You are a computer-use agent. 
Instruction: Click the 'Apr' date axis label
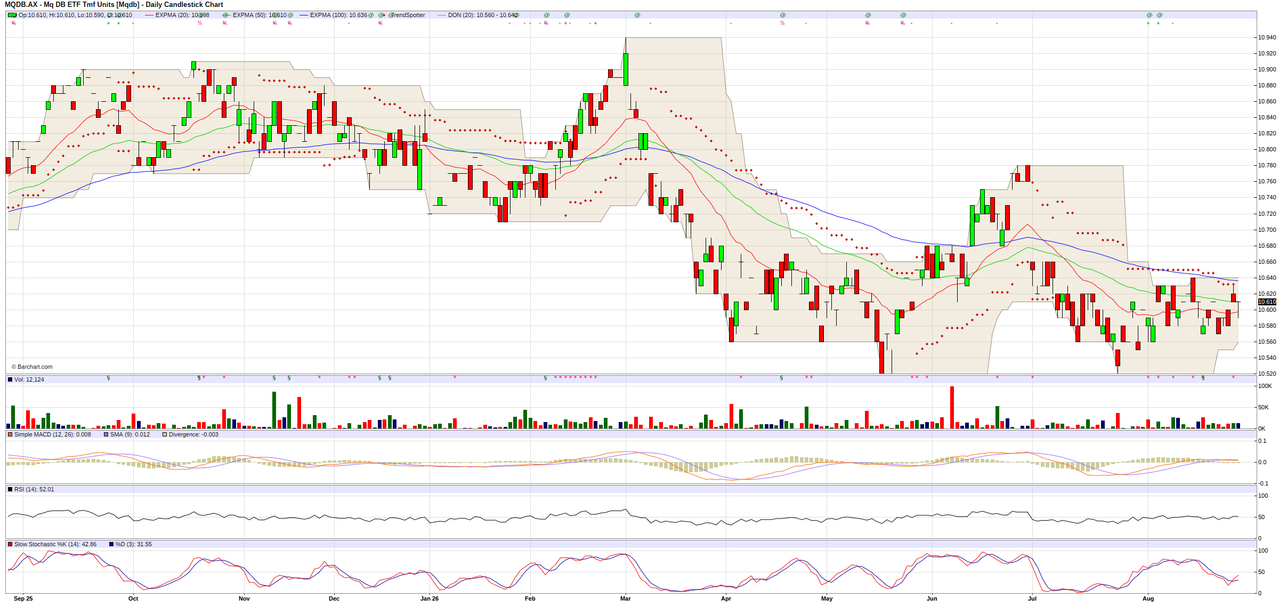pos(725,598)
